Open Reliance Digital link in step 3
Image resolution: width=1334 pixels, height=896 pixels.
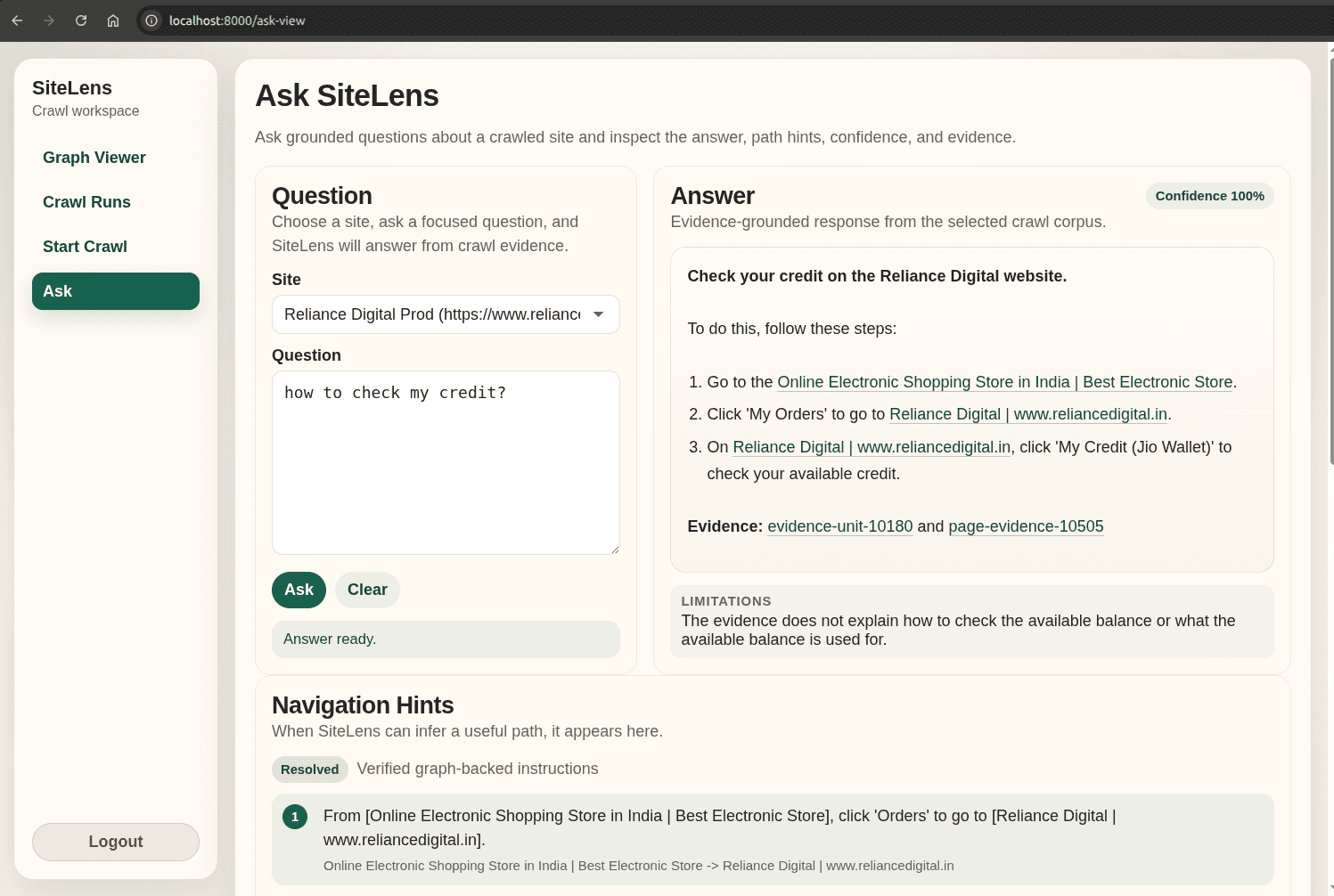[872, 447]
